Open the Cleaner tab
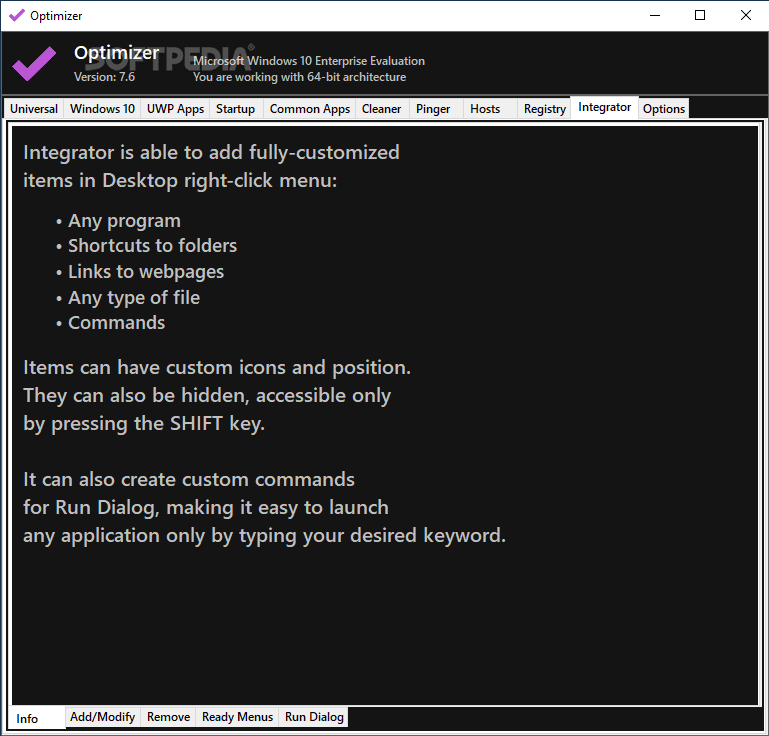Image resolution: width=769 pixels, height=736 pixels. [382, 108]
